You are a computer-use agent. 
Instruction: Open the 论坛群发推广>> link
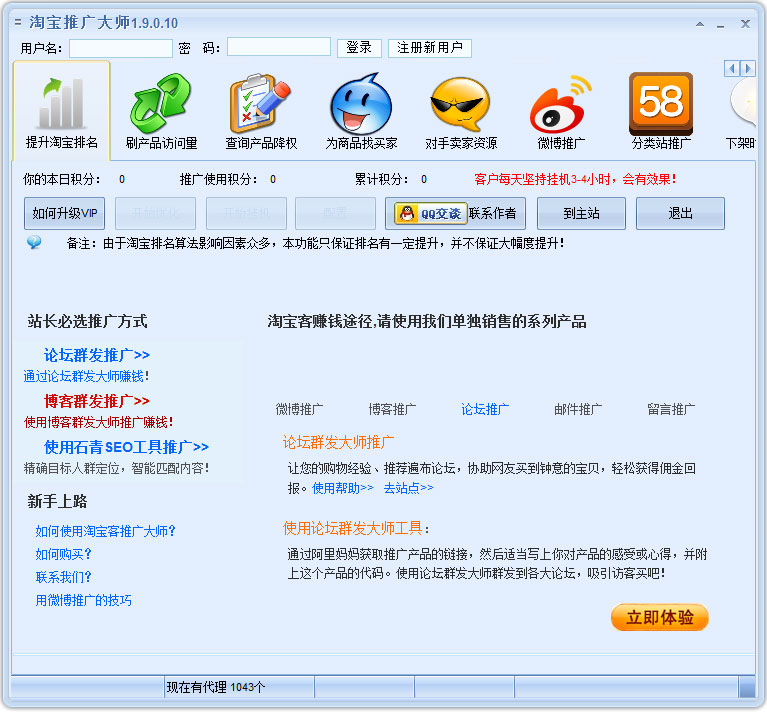tap(97, 355)
